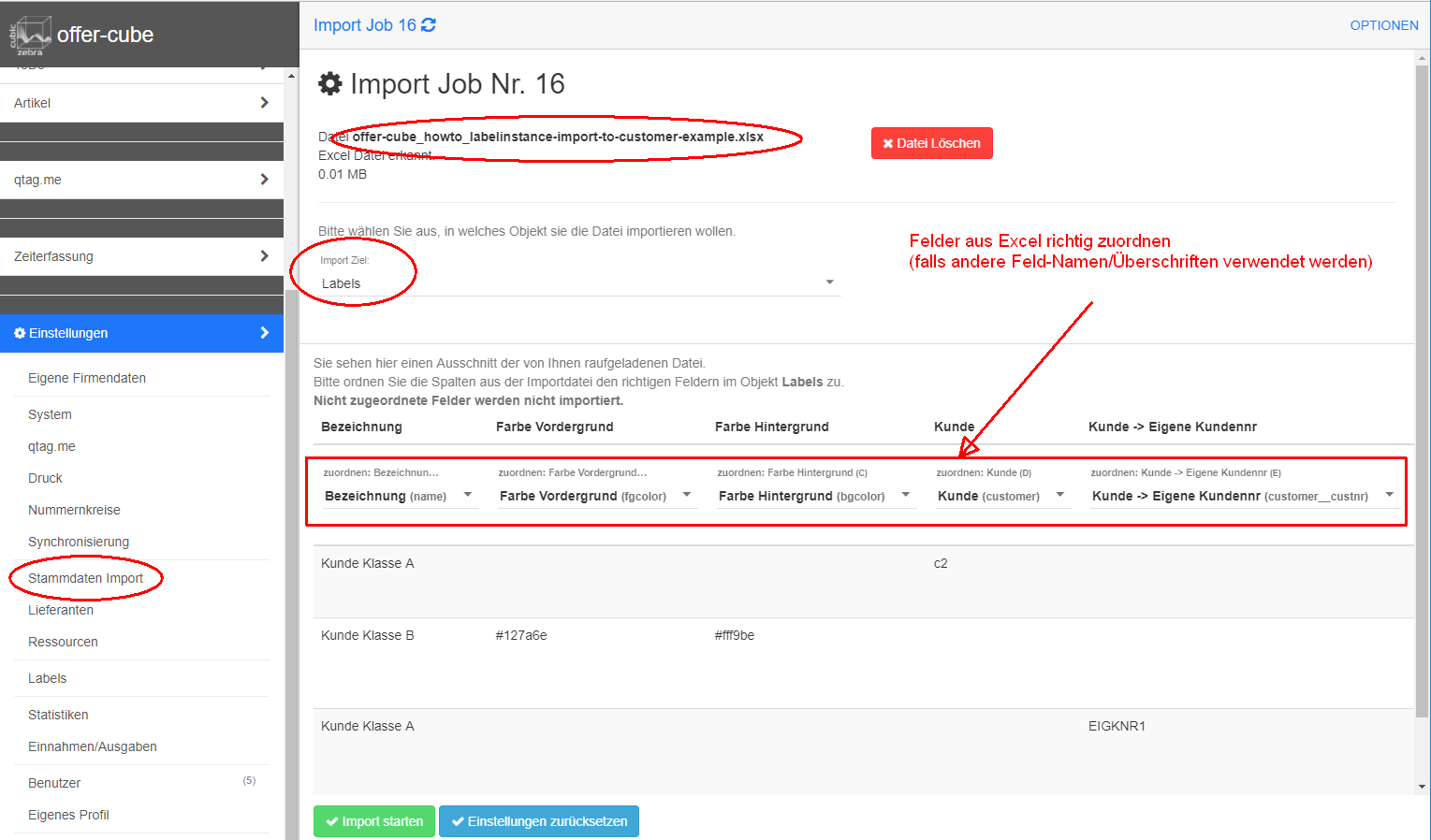Image resolution: width=1431 pixels, height=840 pixels.
Task: Open the Lieferanten entry
Action: pyautogui.click(x=61, y=610)
